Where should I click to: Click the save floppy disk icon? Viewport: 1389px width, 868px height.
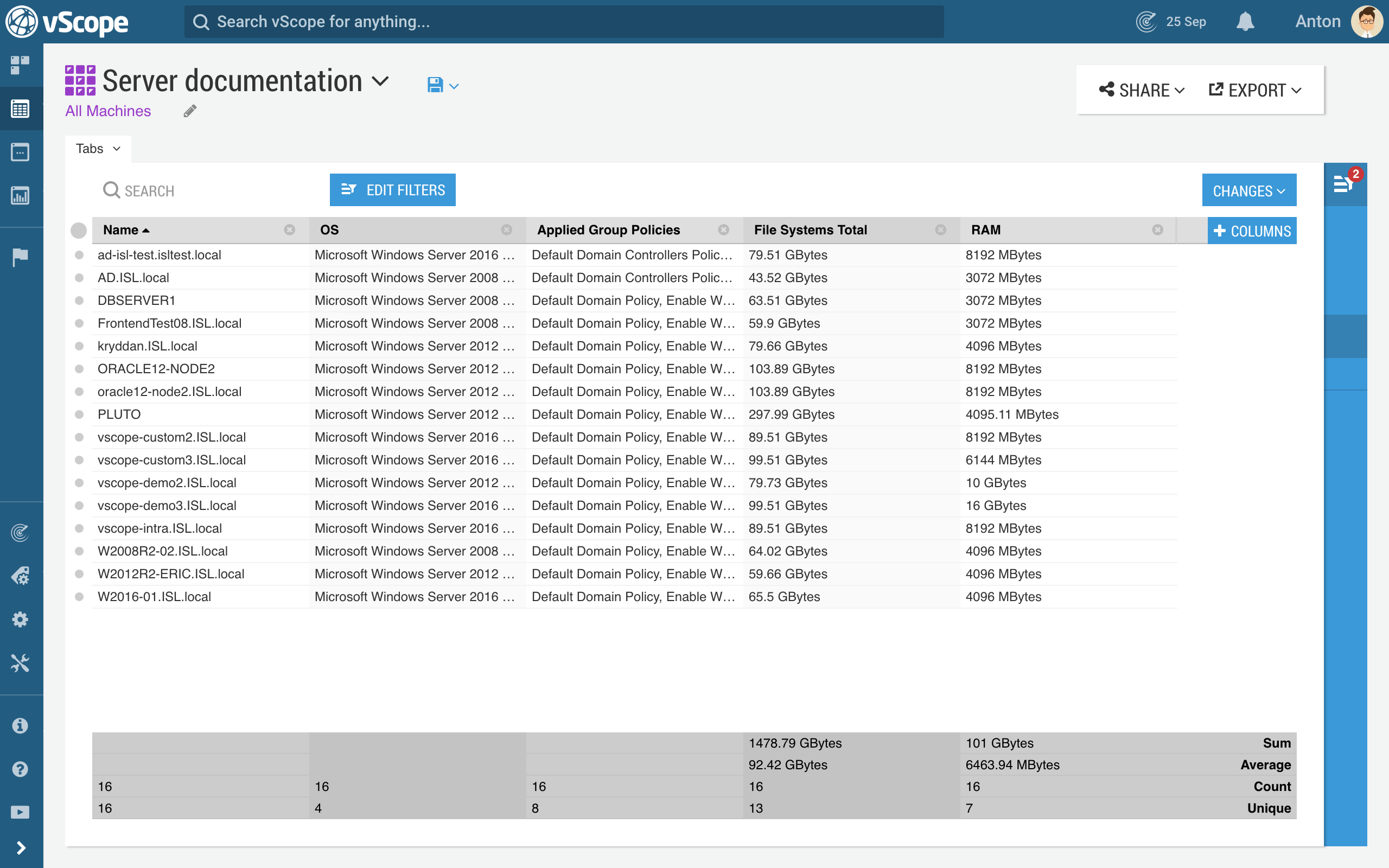pyautogui.click(x=435, y=85)
